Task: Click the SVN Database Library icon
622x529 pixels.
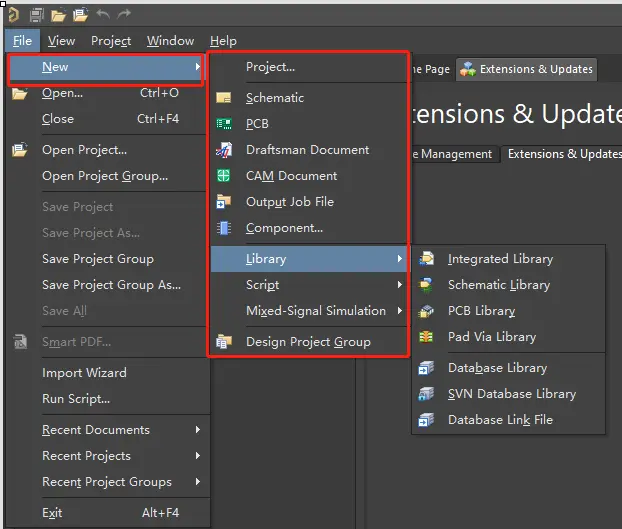Action: click(426, 394)
